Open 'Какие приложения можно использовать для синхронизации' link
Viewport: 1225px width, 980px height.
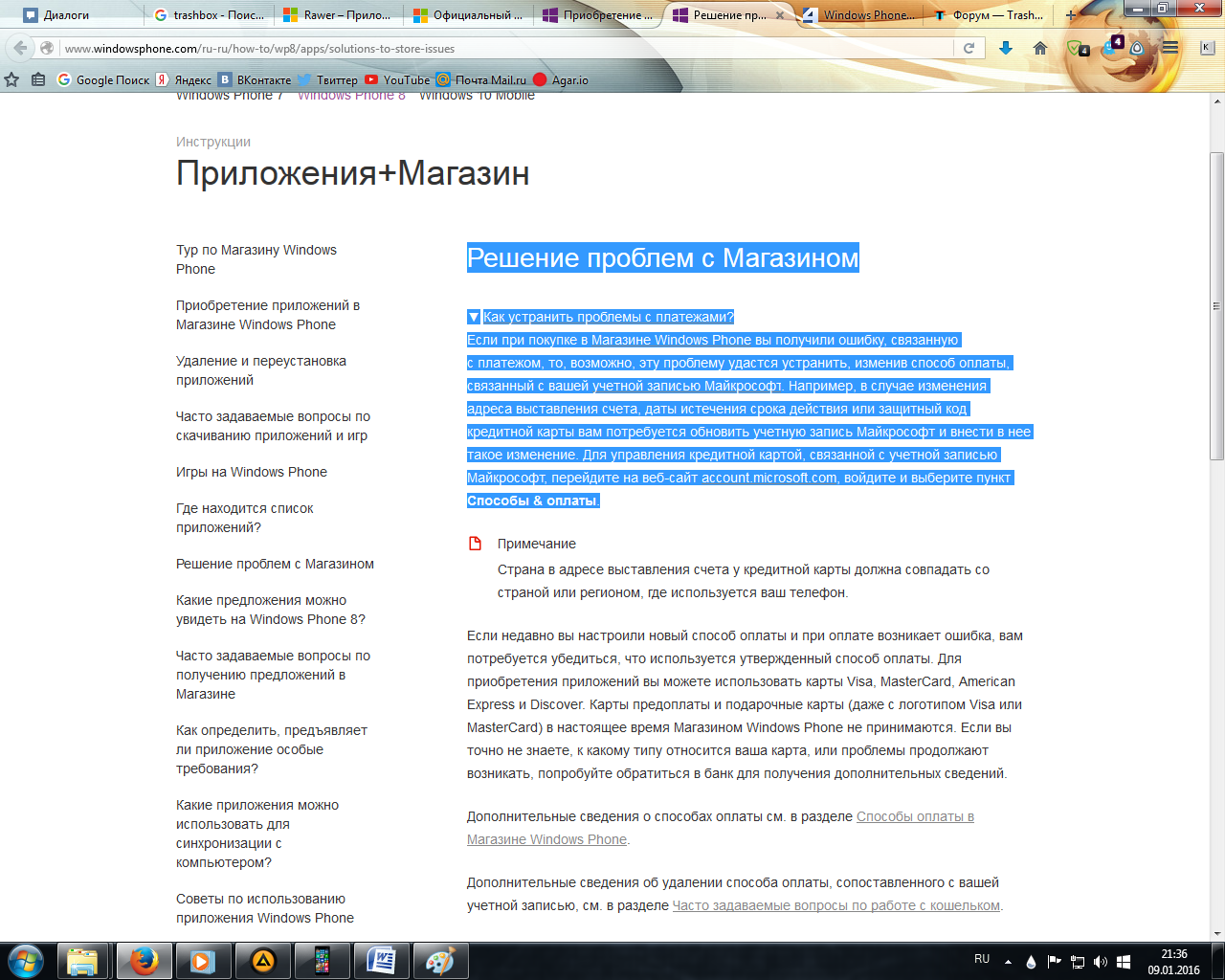tap(257, 834)
